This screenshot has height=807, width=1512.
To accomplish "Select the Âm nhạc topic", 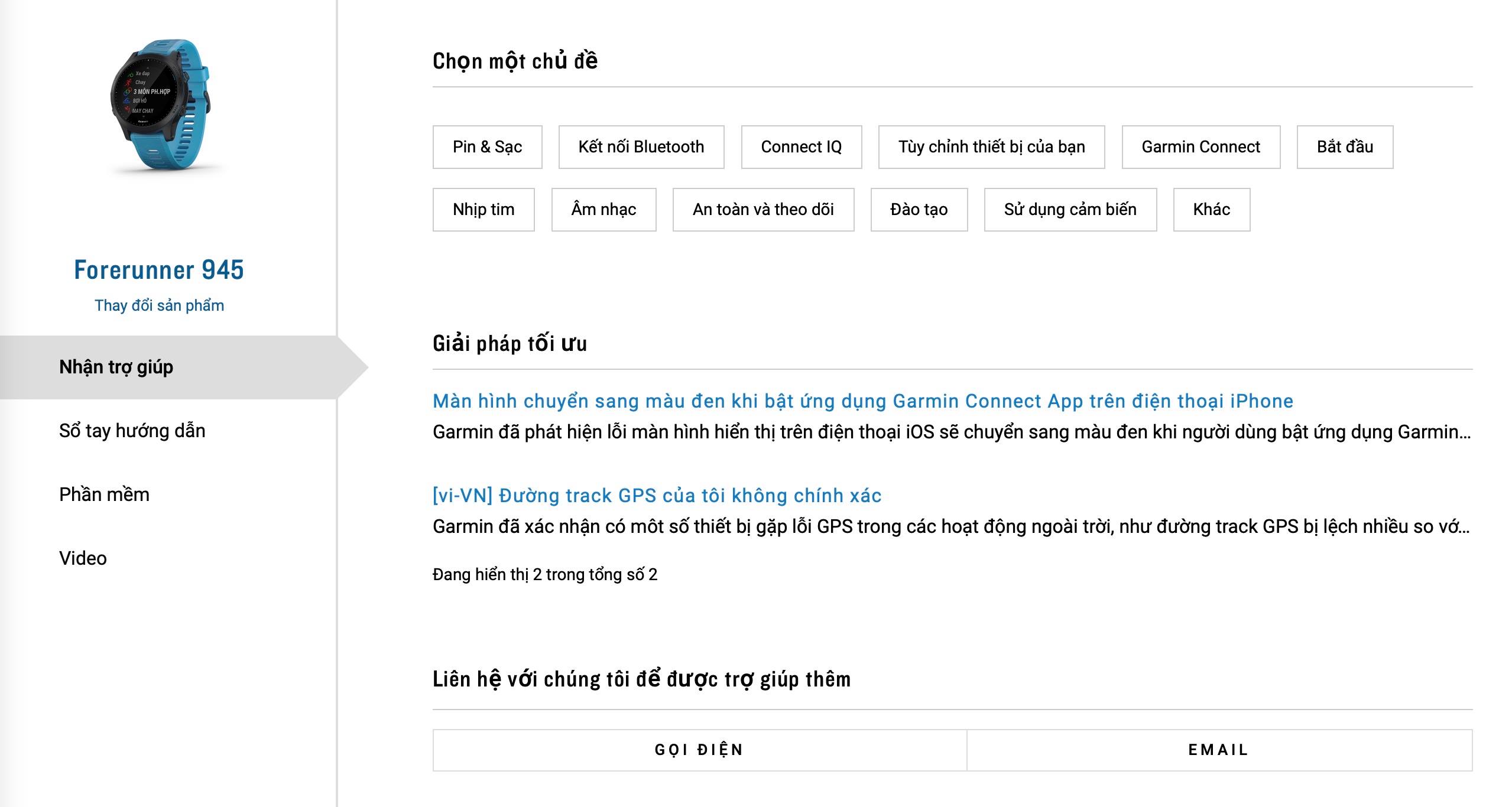I will 603,210.
